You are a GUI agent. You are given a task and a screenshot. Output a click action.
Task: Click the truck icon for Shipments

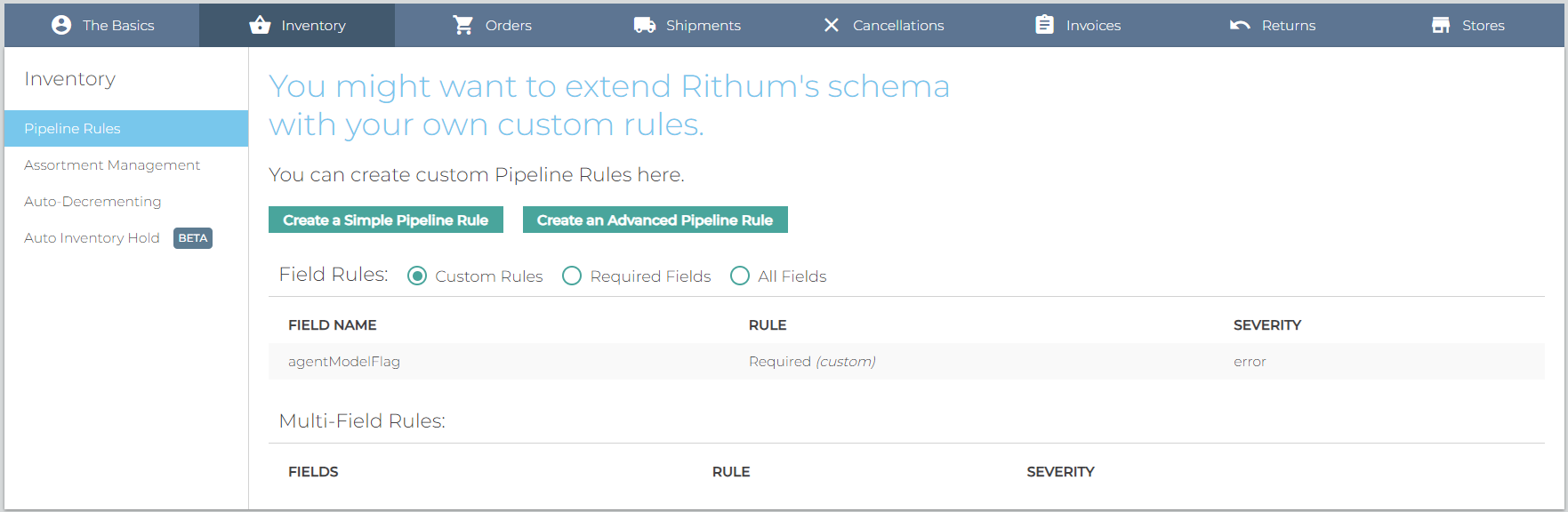[x=645, y=25]
